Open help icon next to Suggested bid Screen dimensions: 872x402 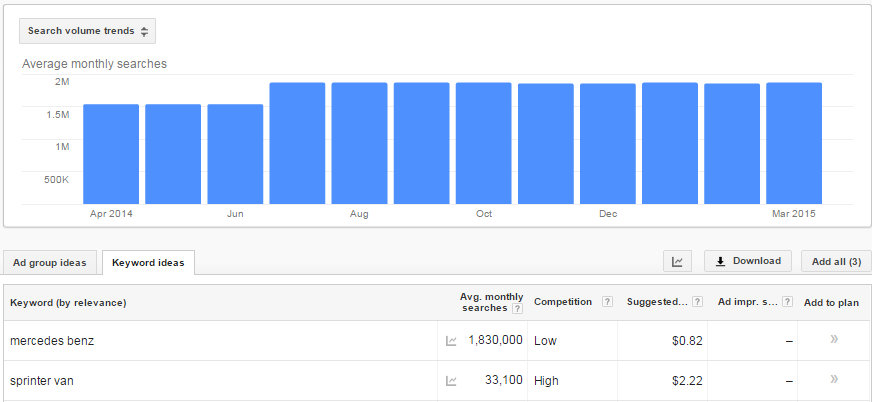(x=697, y=302)
